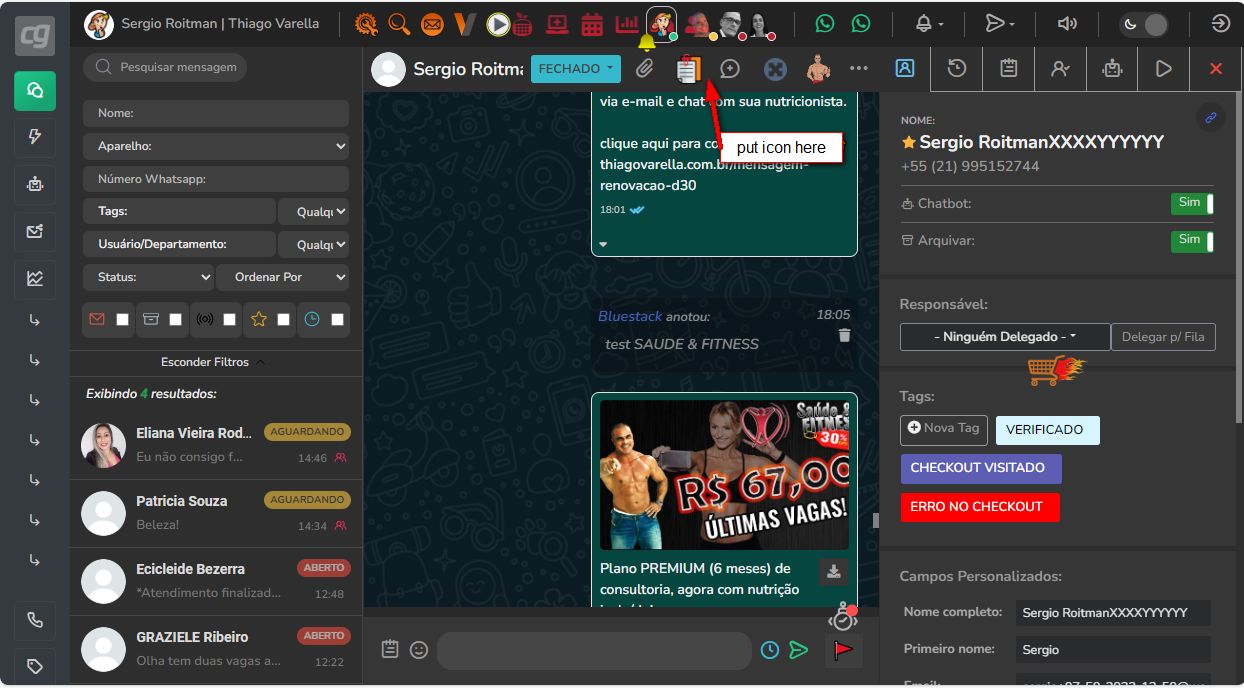Viewport: 1244px width, 688px height.
Task: Click the bodybuilder icon in chat header
Action: coord(818,69)
